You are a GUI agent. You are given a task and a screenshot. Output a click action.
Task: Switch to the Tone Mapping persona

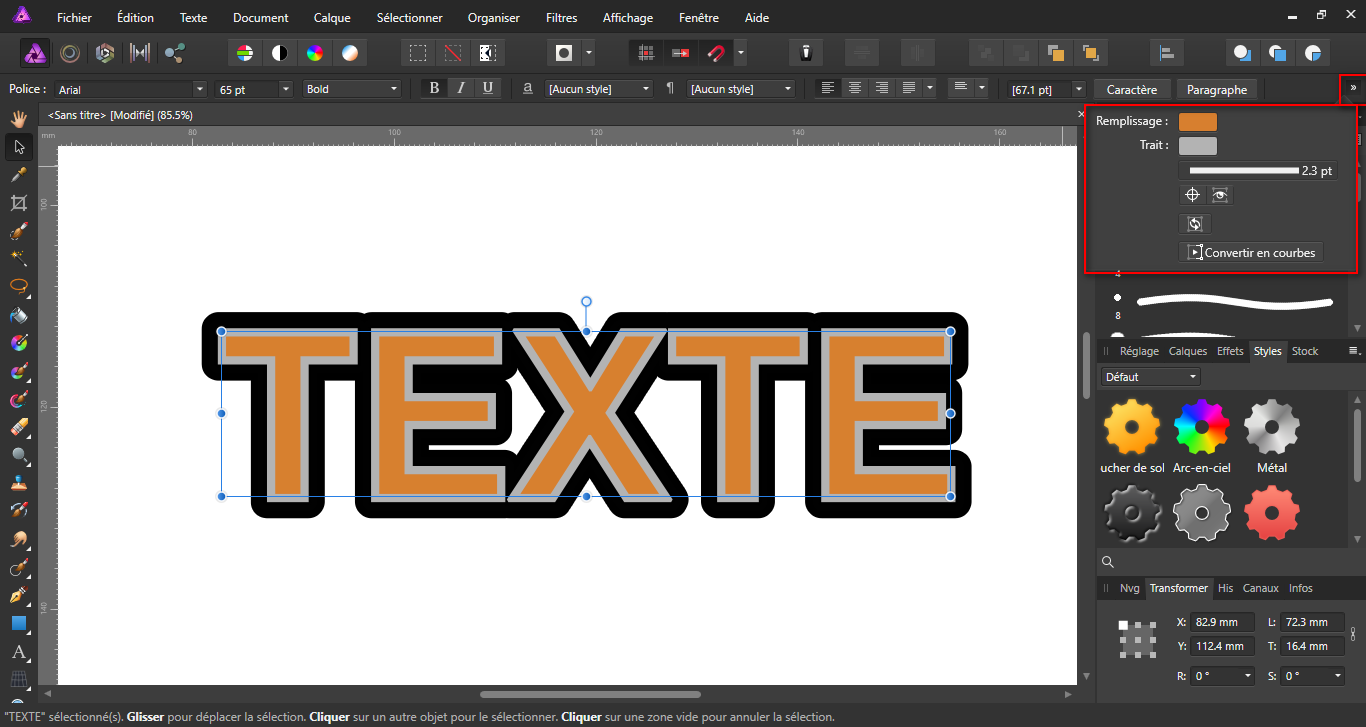click(140, 52)
